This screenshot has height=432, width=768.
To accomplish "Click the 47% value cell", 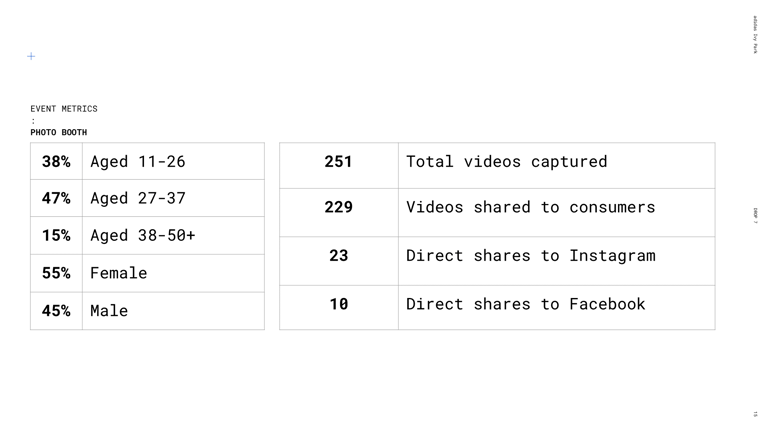I will point(56,198).
